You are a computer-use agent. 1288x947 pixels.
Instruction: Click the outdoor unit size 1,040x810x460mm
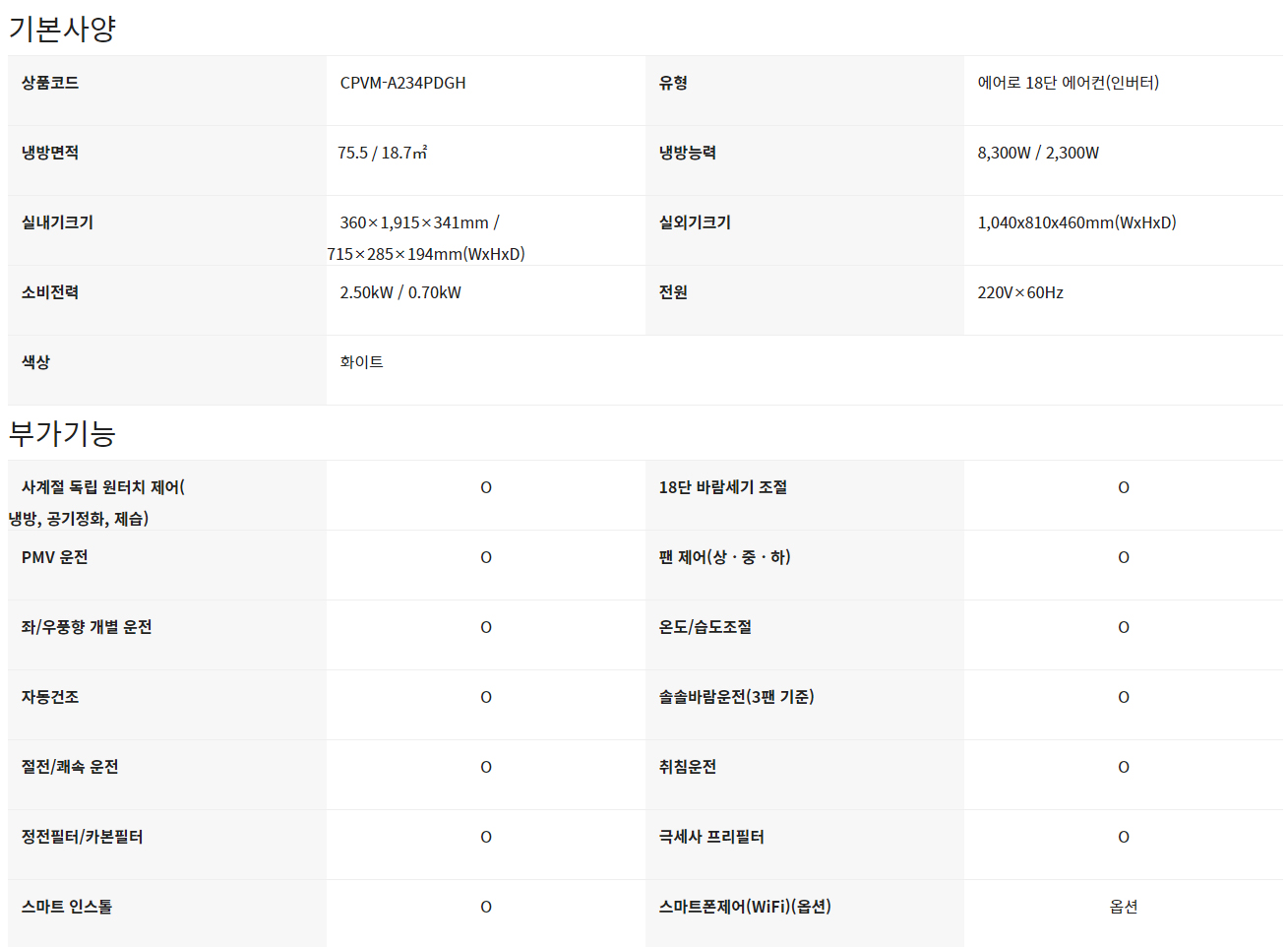tap(1075, 222)
